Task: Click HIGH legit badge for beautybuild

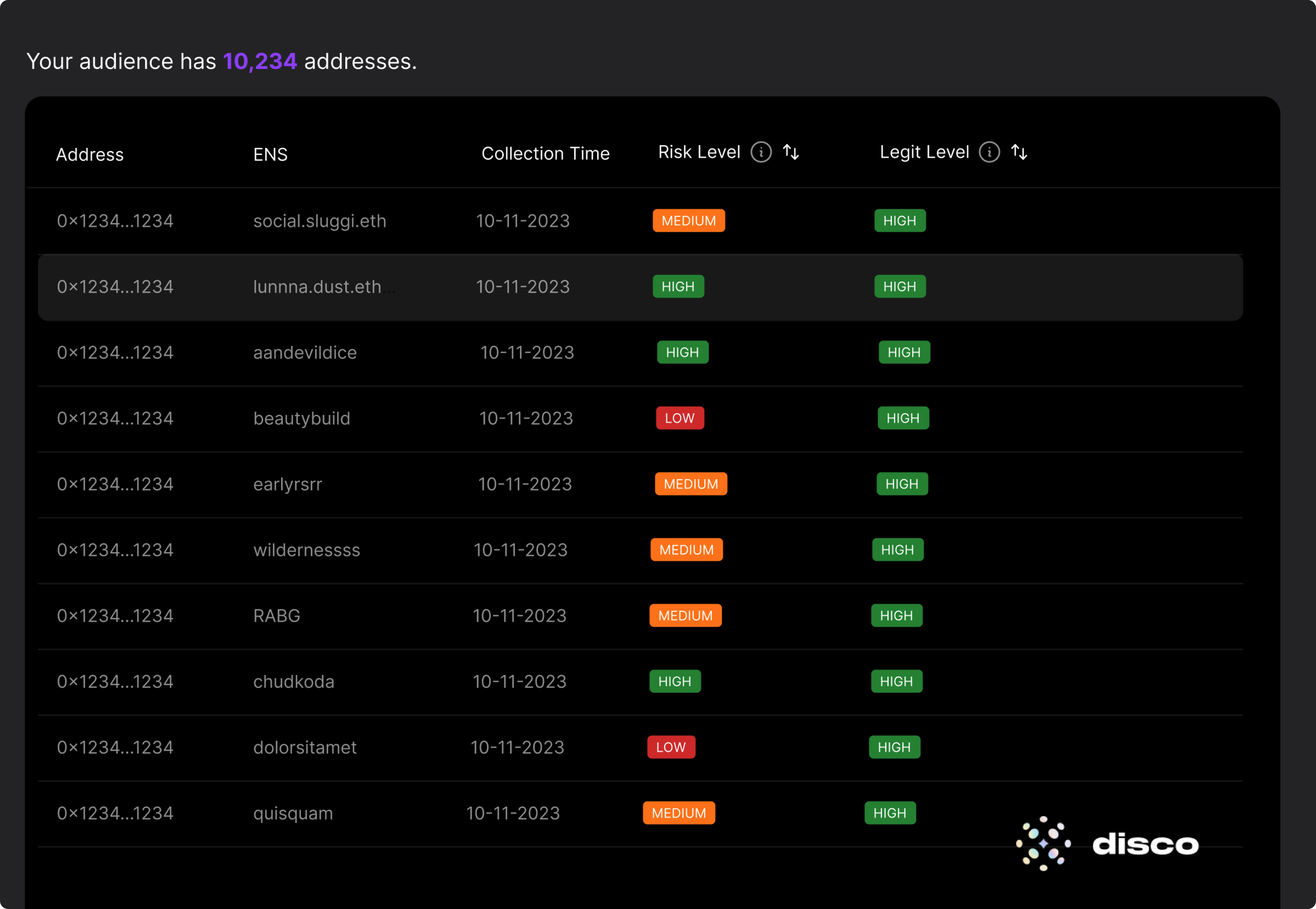Action: pyautogui.click(x=903, y=418)
